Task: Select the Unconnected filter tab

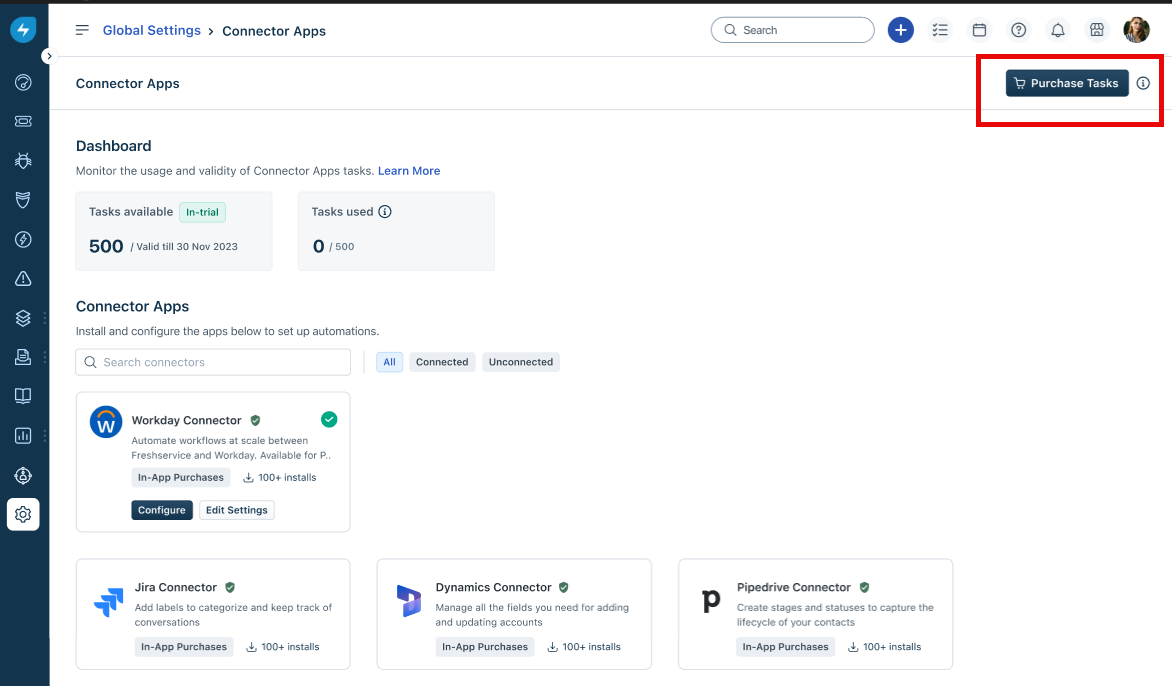Action: tap(521, 362)
